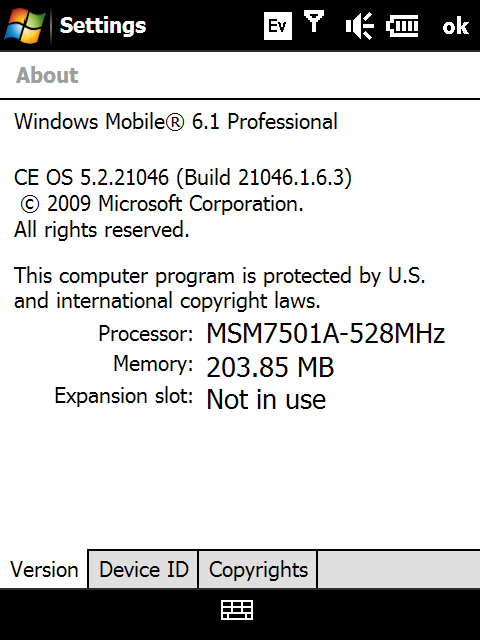Image resolution: width=480 pixels, height=640 pixels.
Task: Open the Start menu Windows flag
Action: tap(24, 25)
